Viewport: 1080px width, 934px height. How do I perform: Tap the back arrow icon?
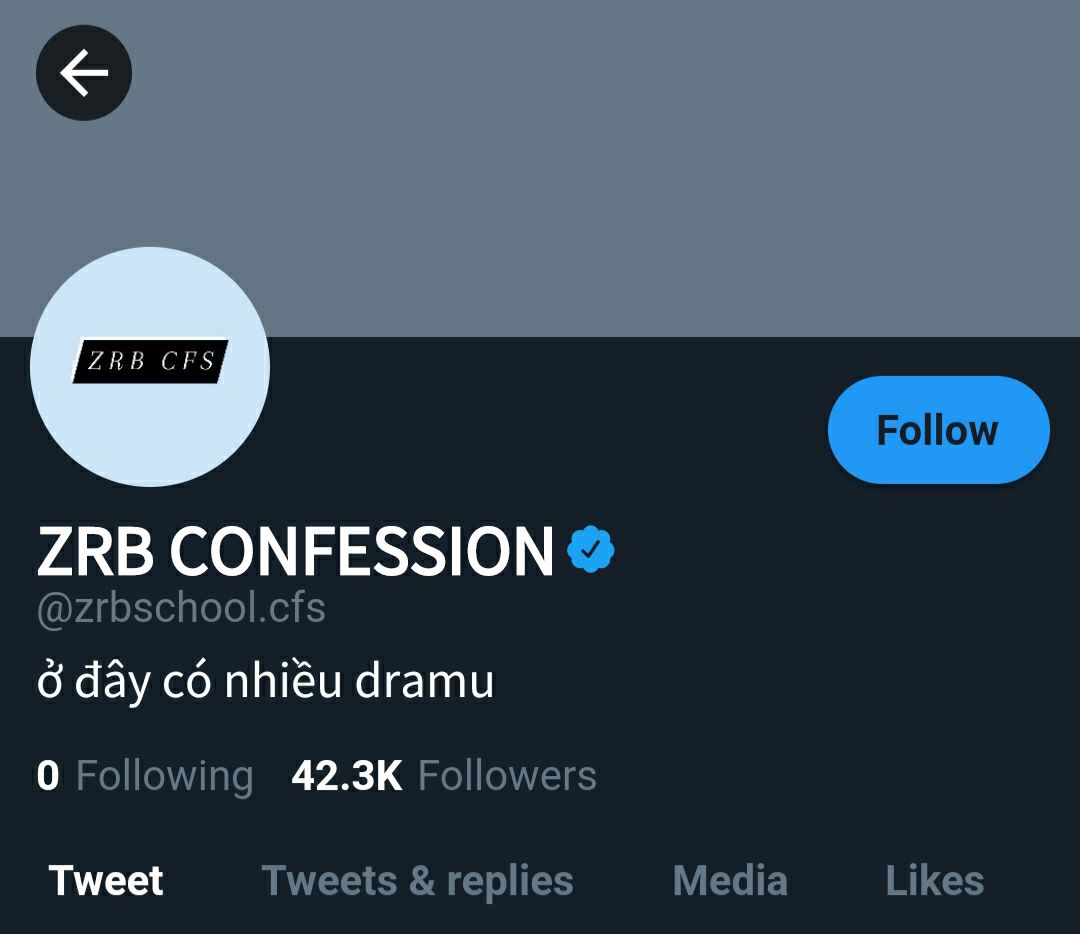click(84, 73)
